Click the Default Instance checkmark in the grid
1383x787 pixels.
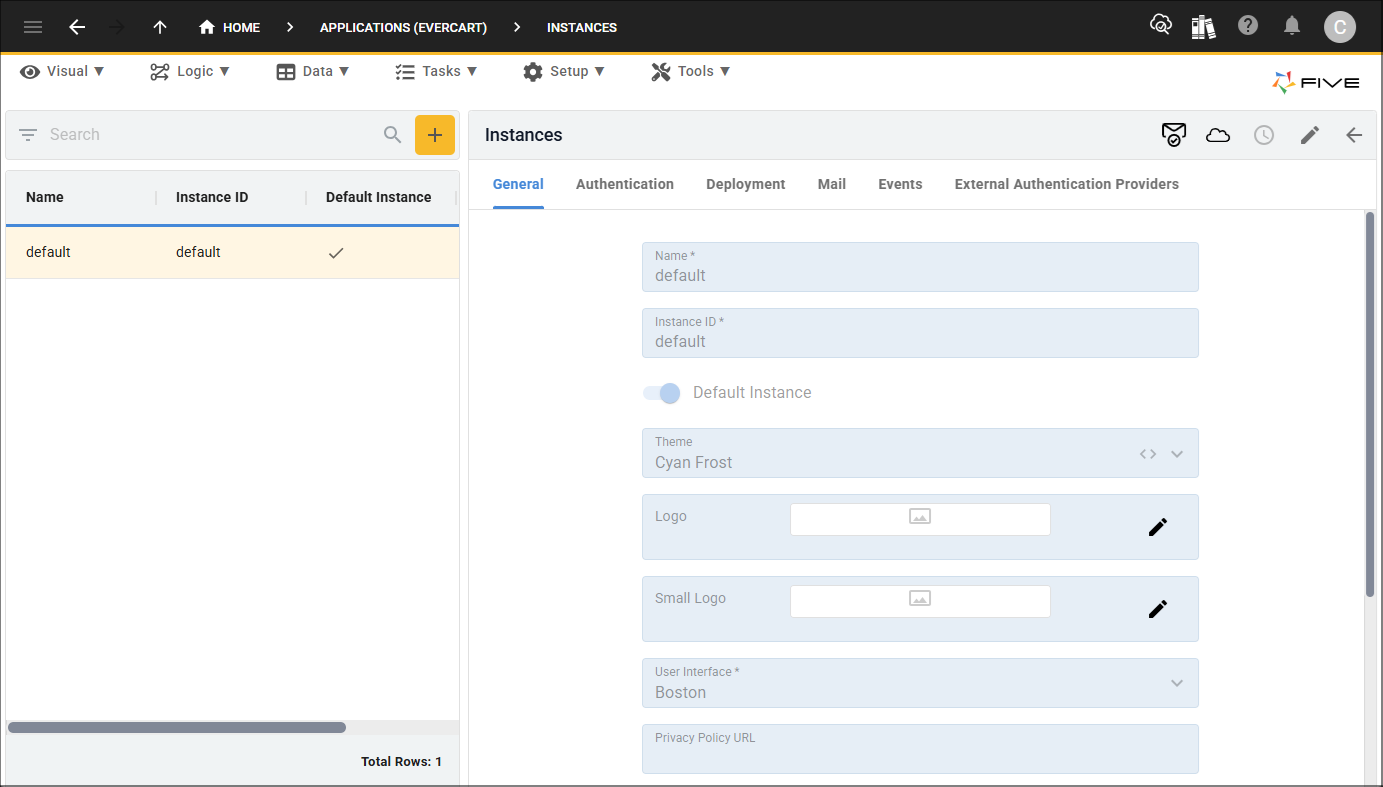pos(335,252)
